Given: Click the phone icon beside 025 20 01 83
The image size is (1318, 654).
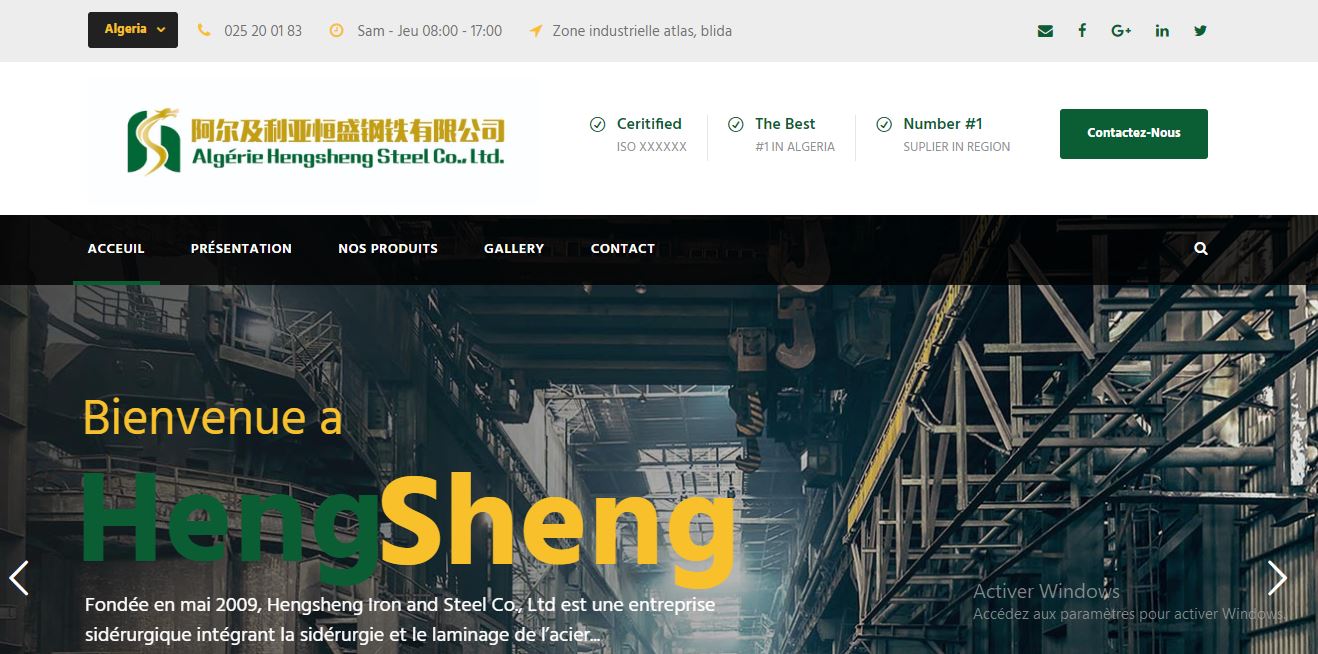Looking at the screenshot, I should tap(204, 31).
